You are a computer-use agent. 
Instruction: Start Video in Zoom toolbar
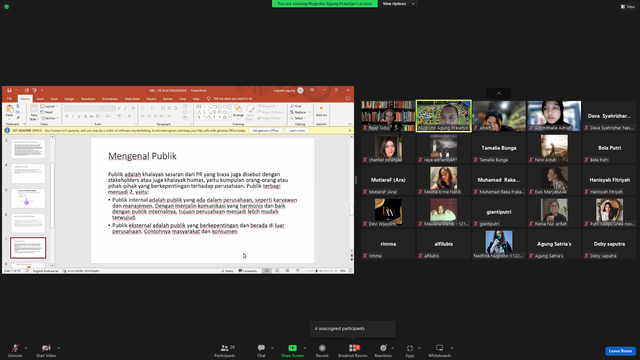46,350
